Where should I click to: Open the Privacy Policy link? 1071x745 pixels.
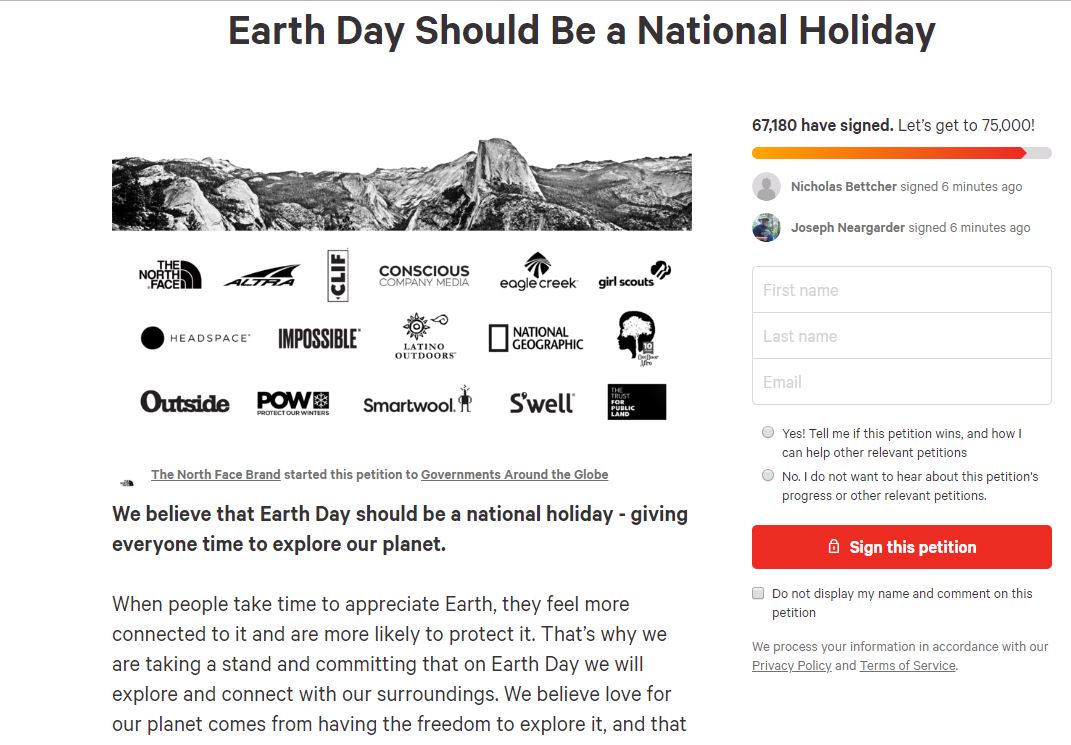pos(791,666)
